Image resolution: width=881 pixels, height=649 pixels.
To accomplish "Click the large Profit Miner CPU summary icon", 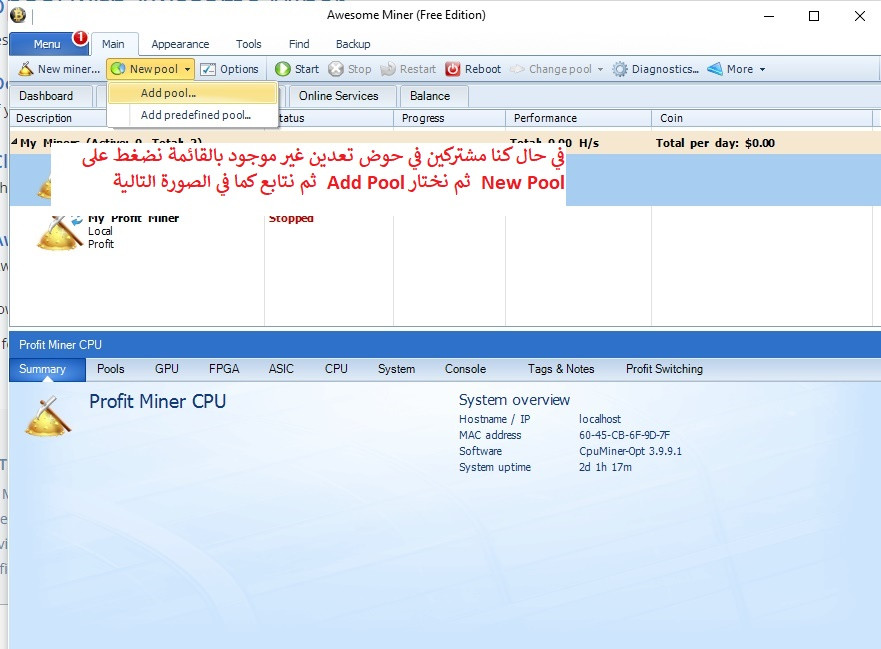I will pyautogui.click(x=48, y=416).
